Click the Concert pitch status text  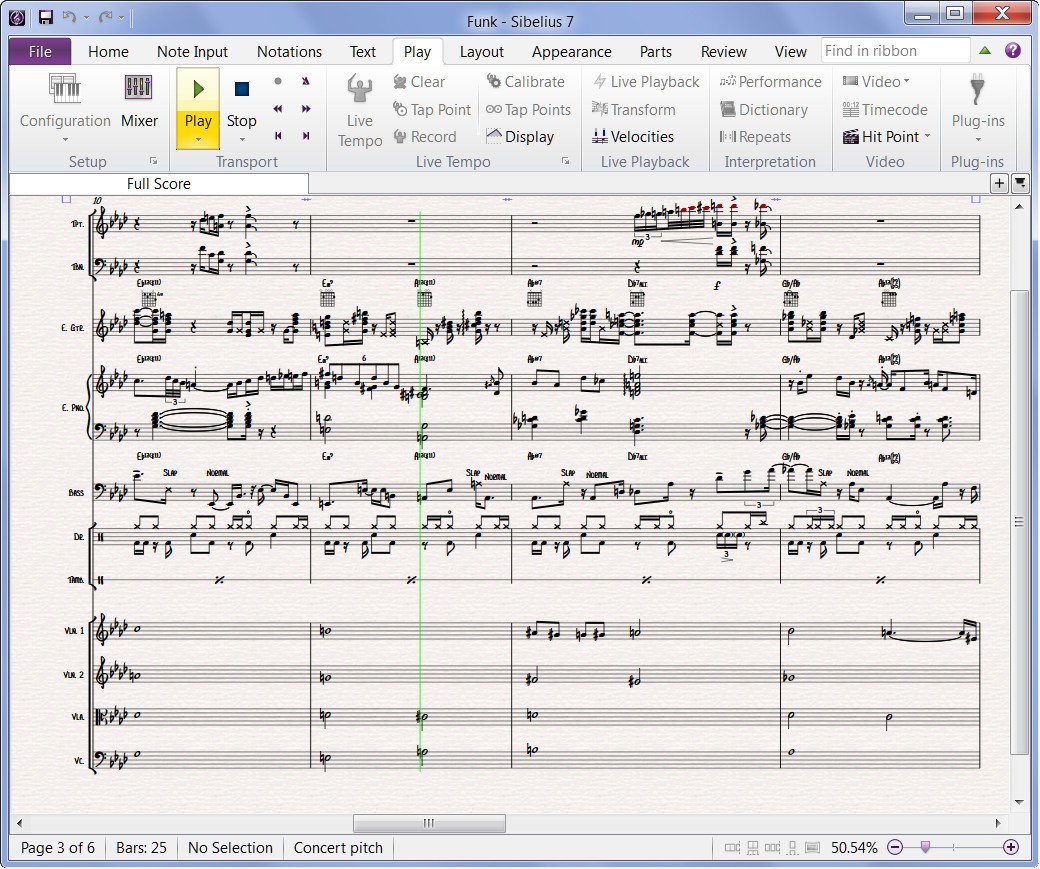point(338,848)
